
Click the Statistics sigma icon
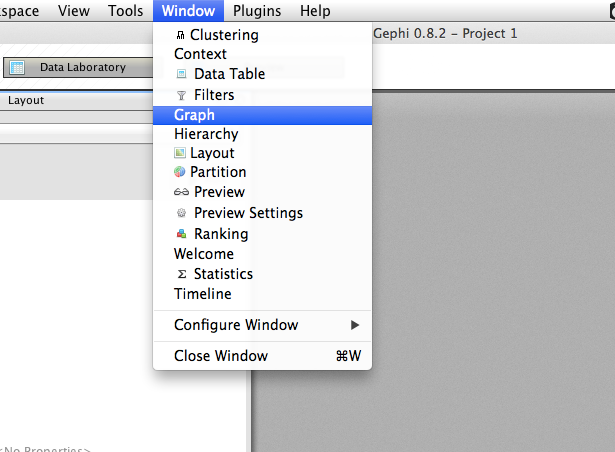182,274
